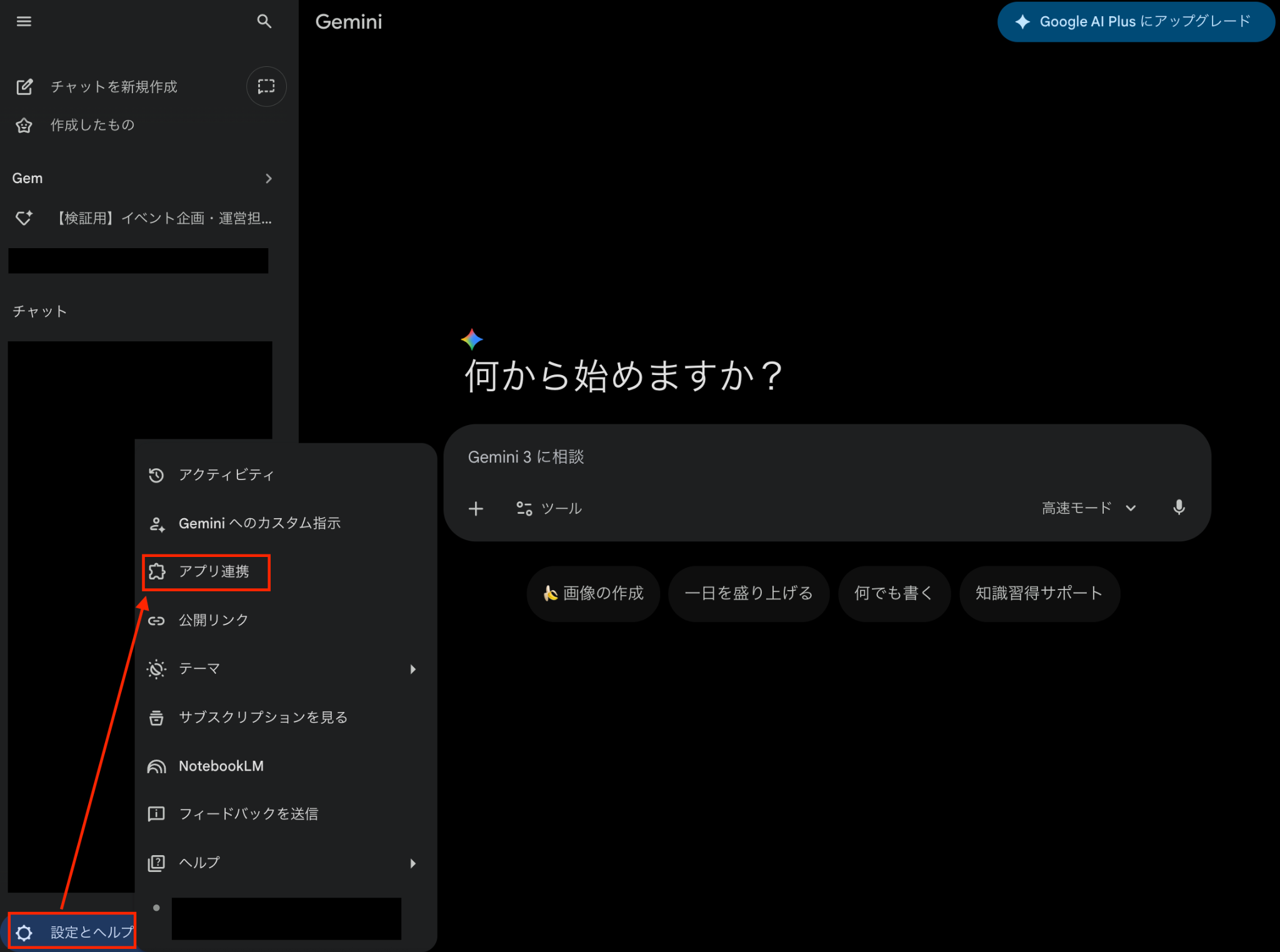Click the ツール tools icon
The width and height of the screenshot is (1280, 952).
[x=524, y=509]
